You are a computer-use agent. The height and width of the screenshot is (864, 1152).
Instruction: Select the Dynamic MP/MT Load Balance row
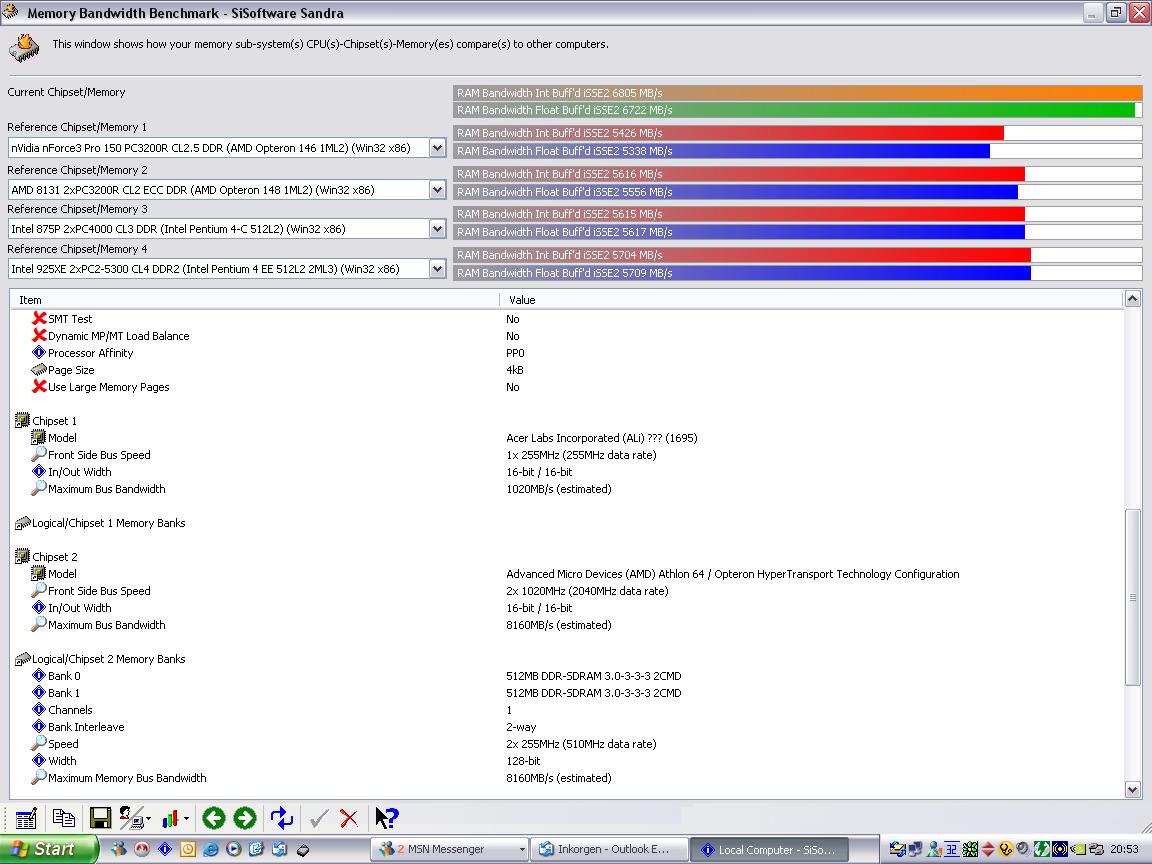click(x=567, y=336)
